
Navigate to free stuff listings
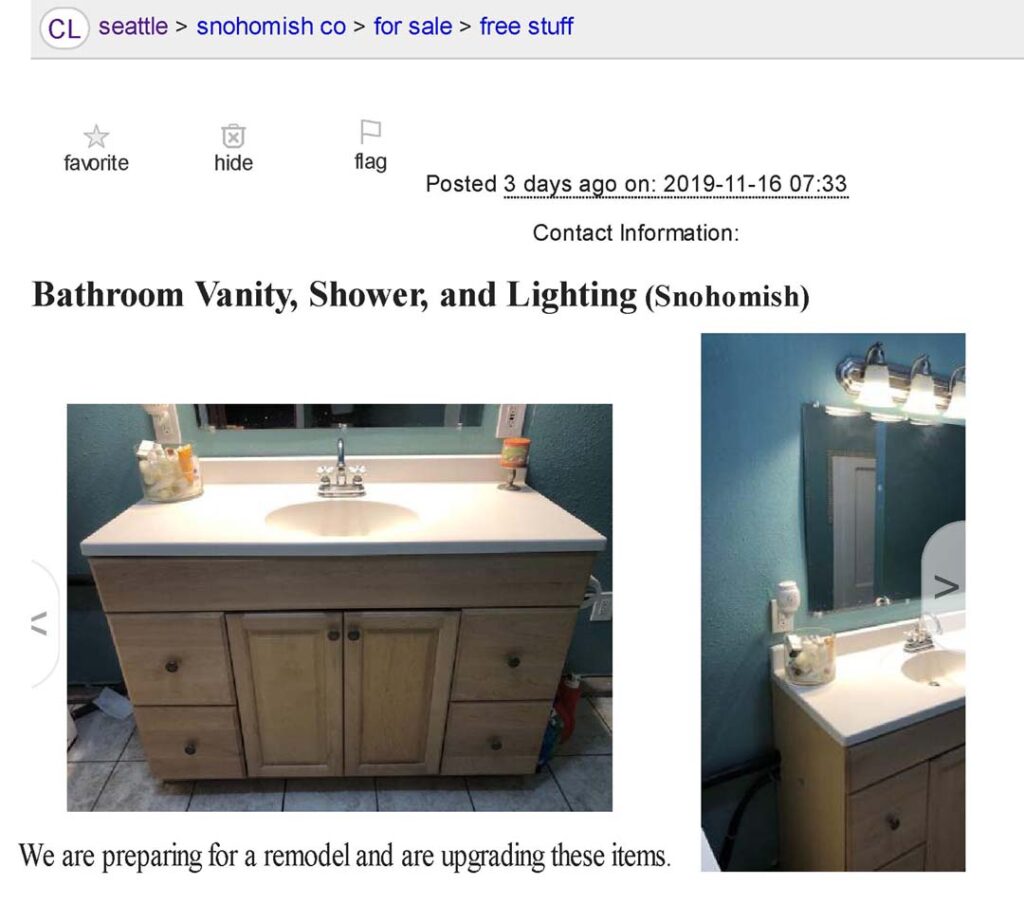point(526,26)
